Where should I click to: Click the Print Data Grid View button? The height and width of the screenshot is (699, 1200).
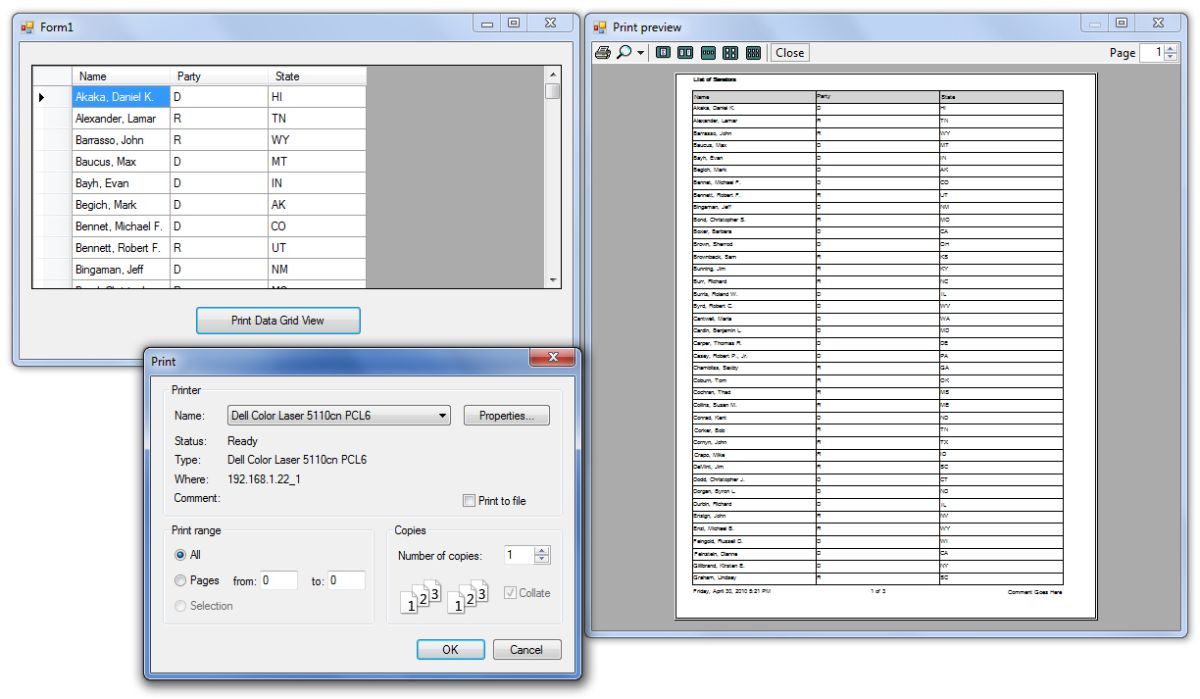point(278,321)
